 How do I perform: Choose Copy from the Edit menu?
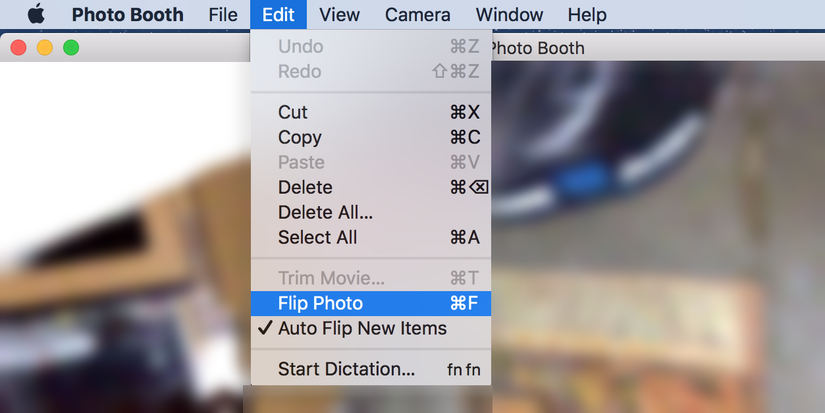click(x=371, y=137)
